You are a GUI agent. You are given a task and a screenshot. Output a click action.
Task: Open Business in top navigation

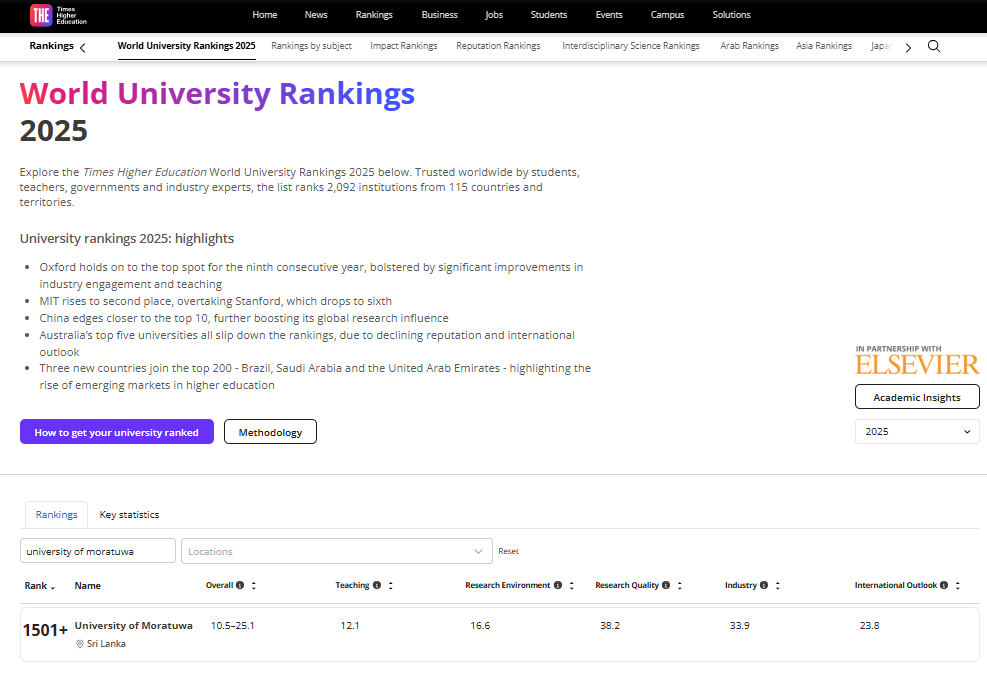[x=439, y=15]
